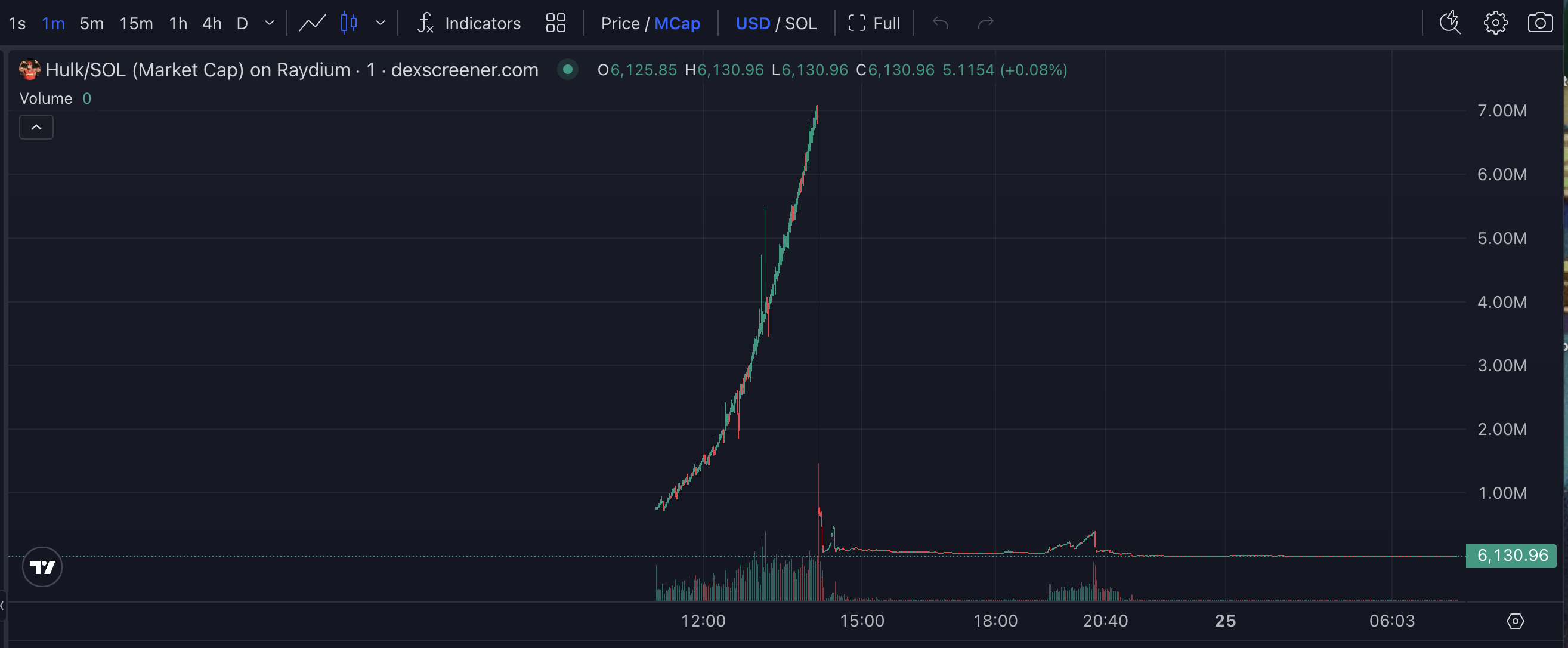Open chart type dropdown chevron

pos(381,23)
